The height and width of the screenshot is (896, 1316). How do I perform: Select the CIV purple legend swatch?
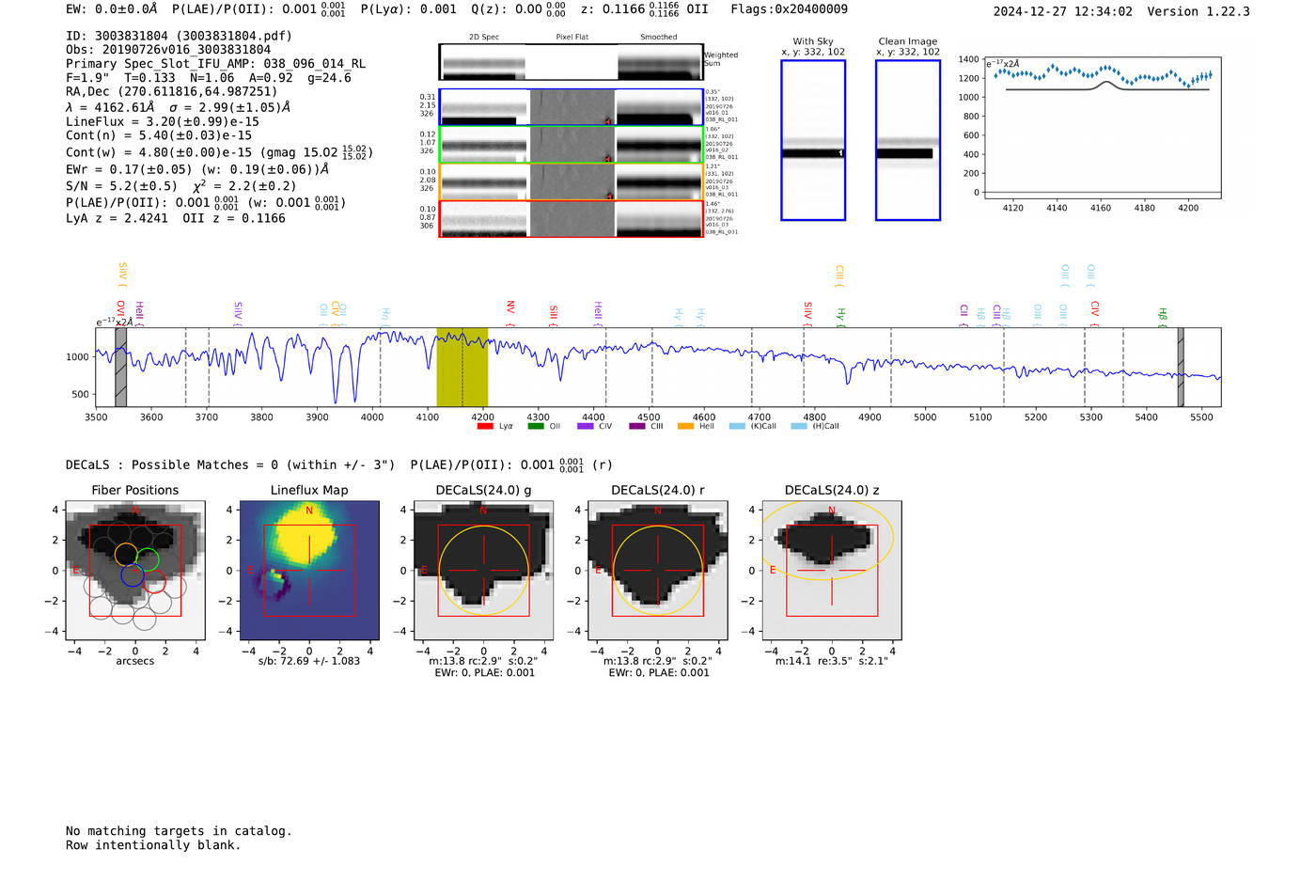point(586,426)
